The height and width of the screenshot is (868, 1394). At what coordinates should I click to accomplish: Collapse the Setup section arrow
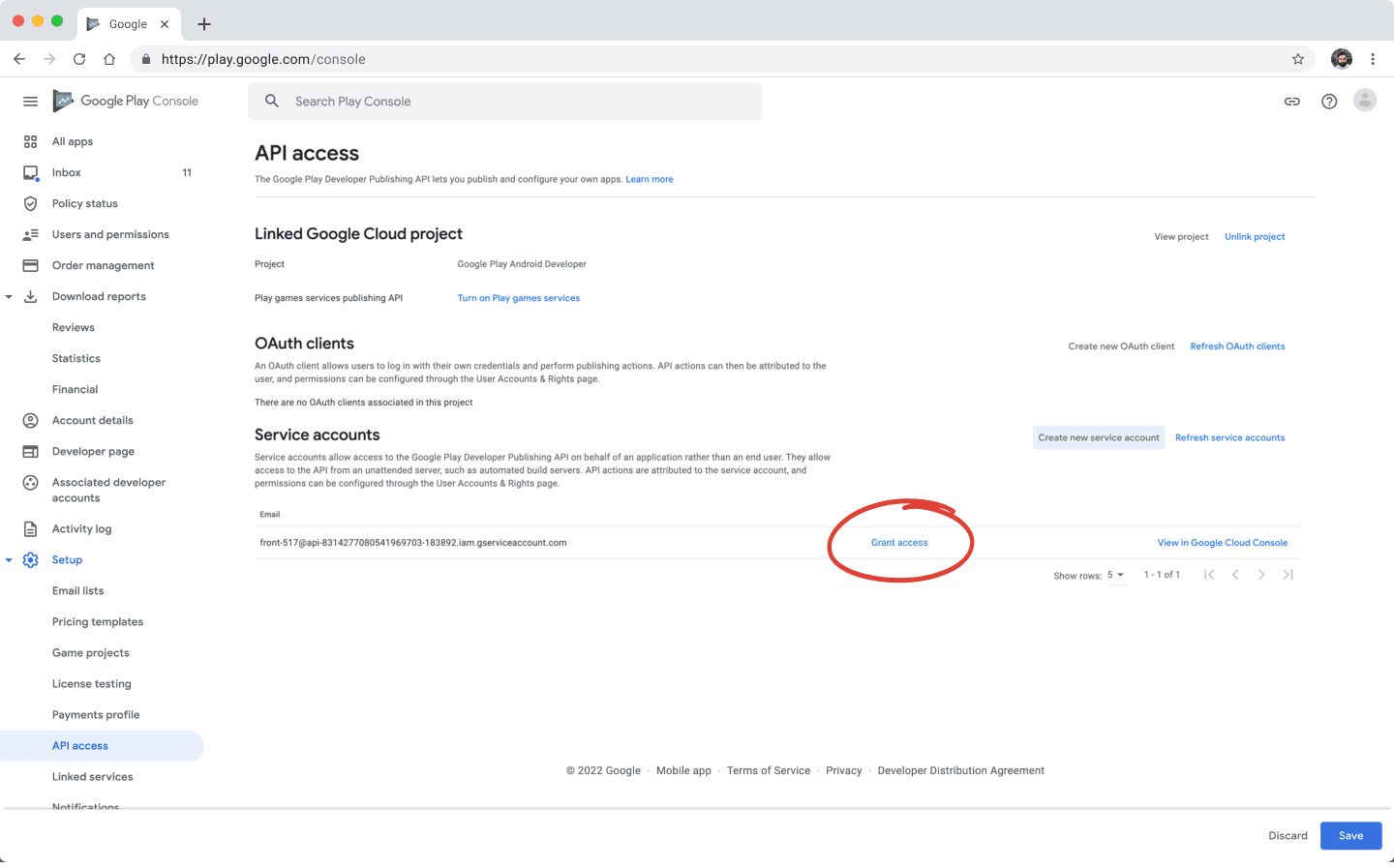9,560
